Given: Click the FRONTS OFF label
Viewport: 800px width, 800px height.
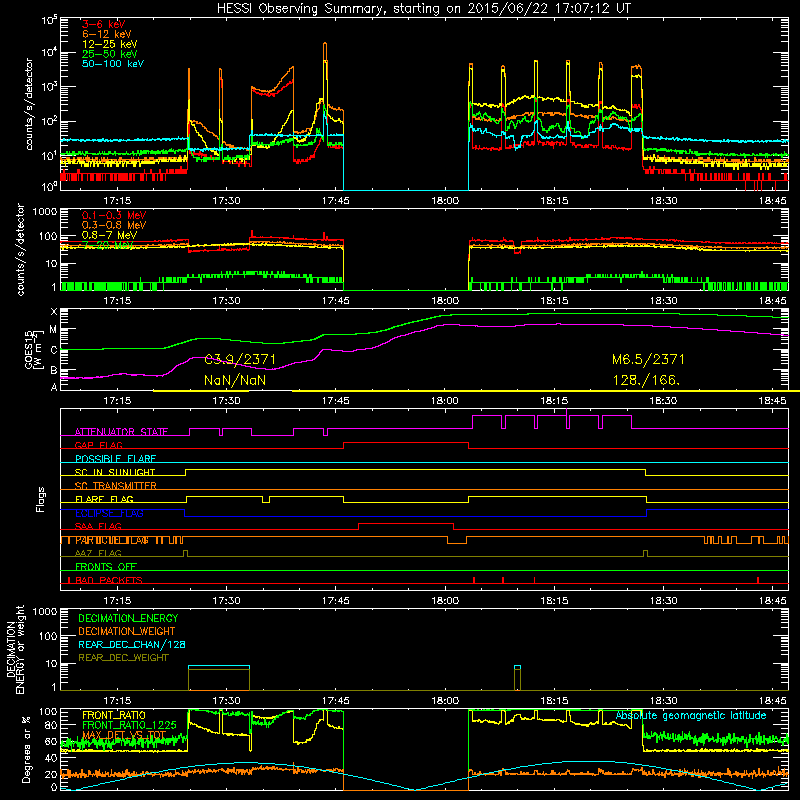Looking at the screenshot, I should pyautogui.click(x=106, y=567).
